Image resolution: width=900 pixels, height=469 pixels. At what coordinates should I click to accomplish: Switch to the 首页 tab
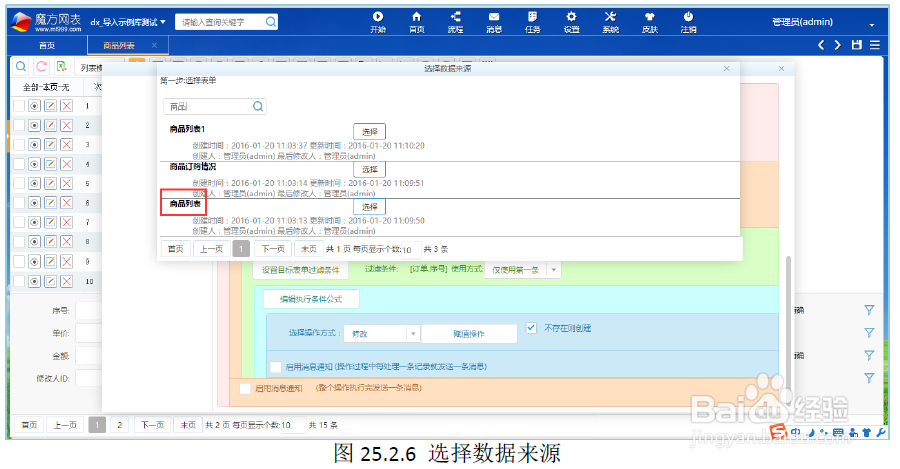pos(47,45)
